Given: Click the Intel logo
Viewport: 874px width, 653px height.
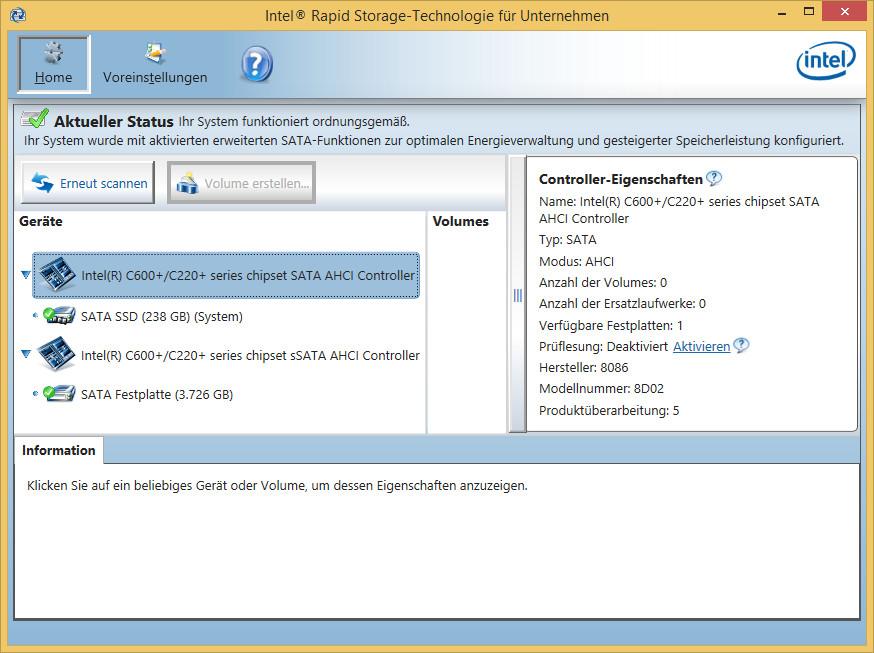Looking at the screenshot, I should (826, 60).
